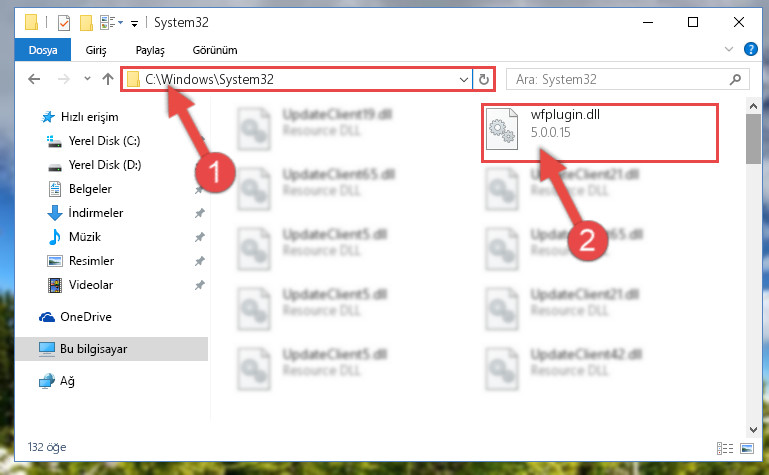
Task: Expand the ribbon chevron
Action: tap(729, 49)
